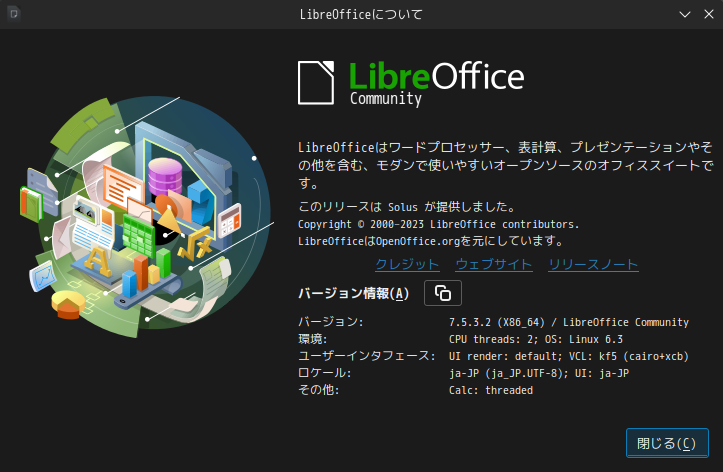Click the 環境: row label

coord(313,339)
